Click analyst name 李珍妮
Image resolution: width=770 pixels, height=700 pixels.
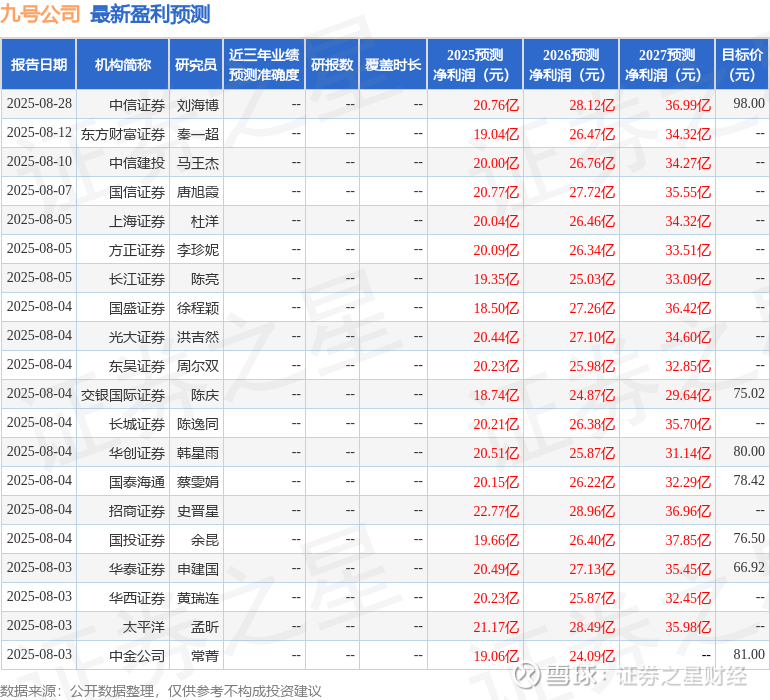(x=197, y=250)
